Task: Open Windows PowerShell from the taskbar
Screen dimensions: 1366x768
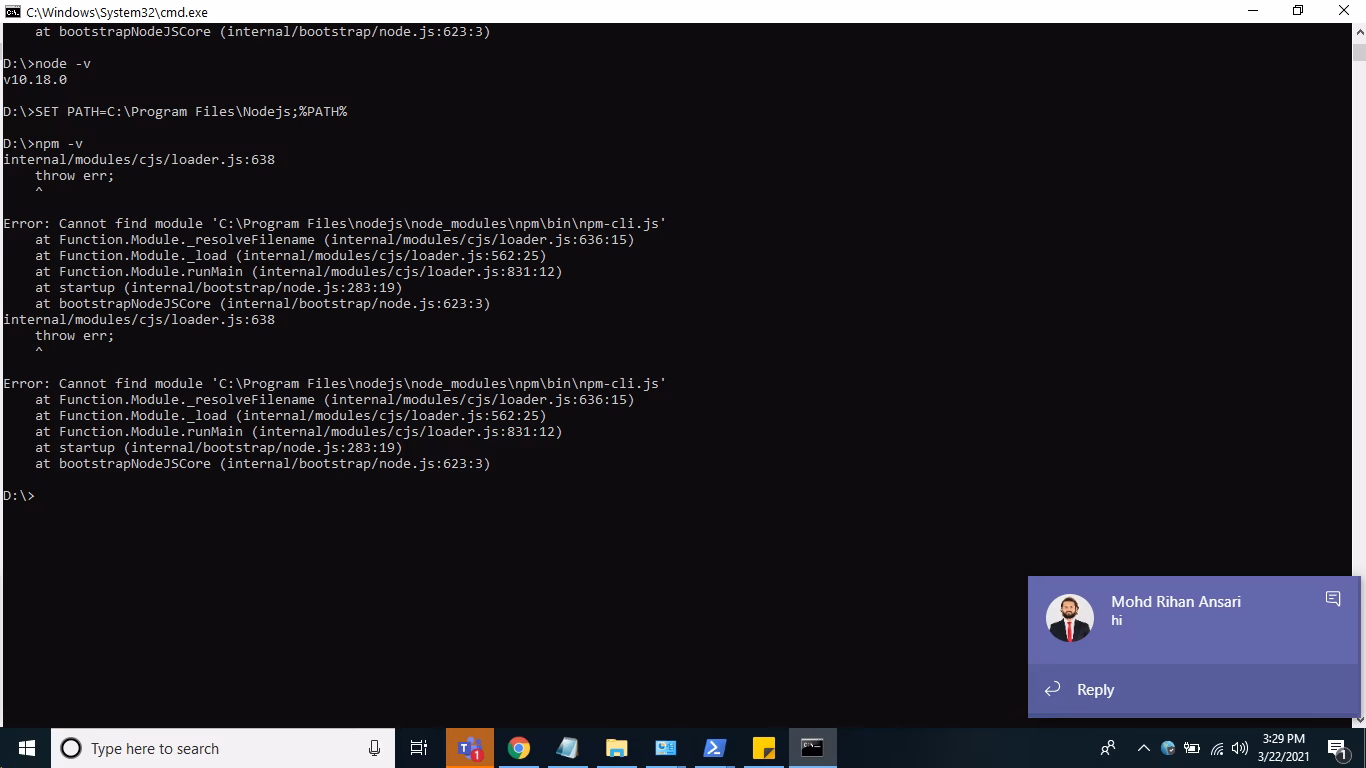Action: pos(714,748)
